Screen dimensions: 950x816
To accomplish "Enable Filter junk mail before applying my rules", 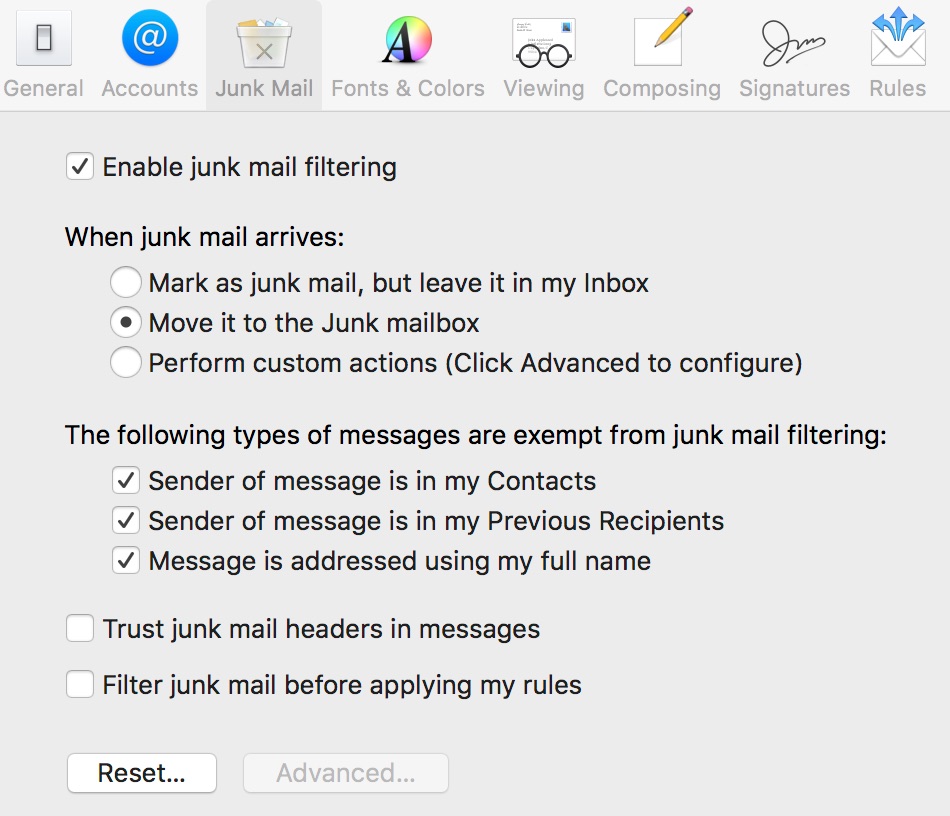I will click(x=80, y=685).
